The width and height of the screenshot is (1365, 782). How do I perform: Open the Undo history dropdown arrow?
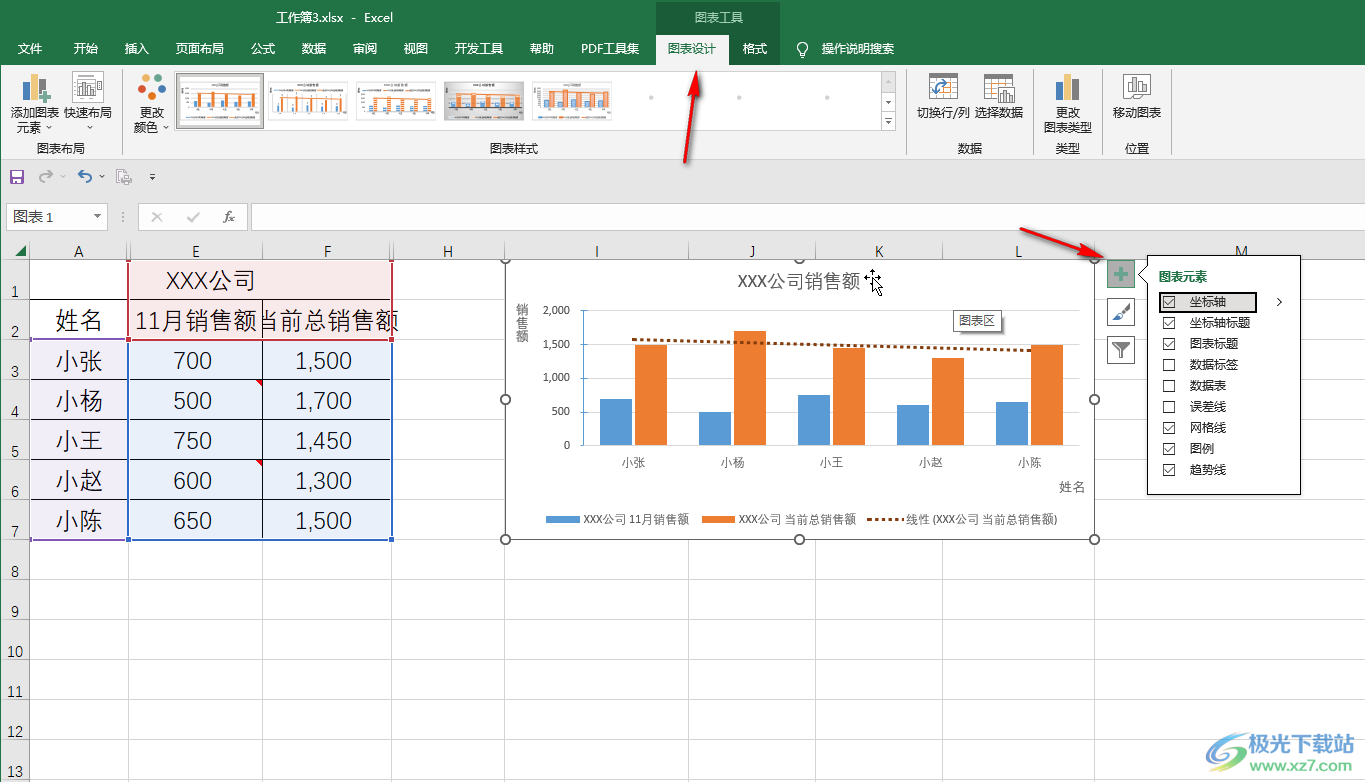click(x=103, y=177)
